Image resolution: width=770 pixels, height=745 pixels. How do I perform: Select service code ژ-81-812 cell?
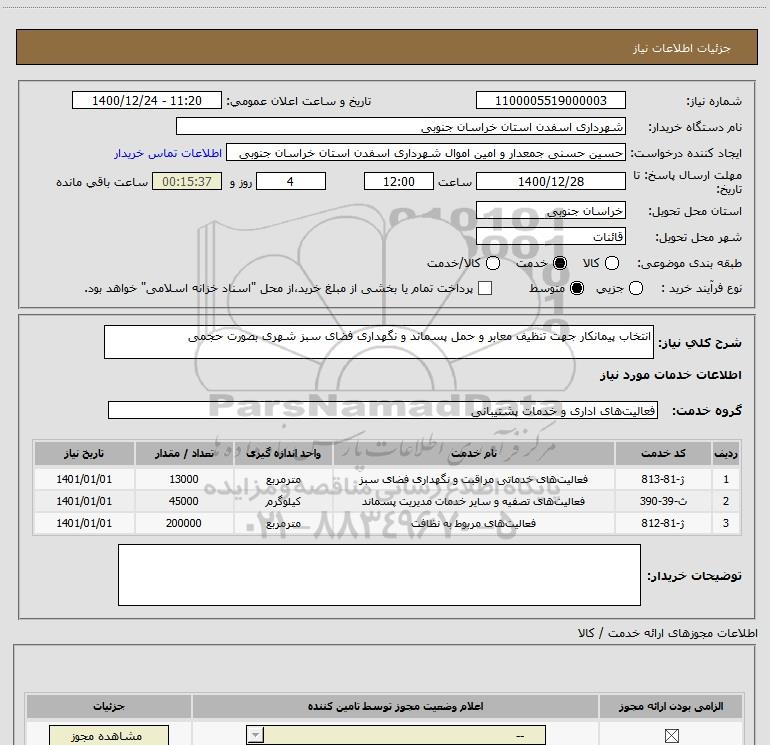click(x=663, y=524)
